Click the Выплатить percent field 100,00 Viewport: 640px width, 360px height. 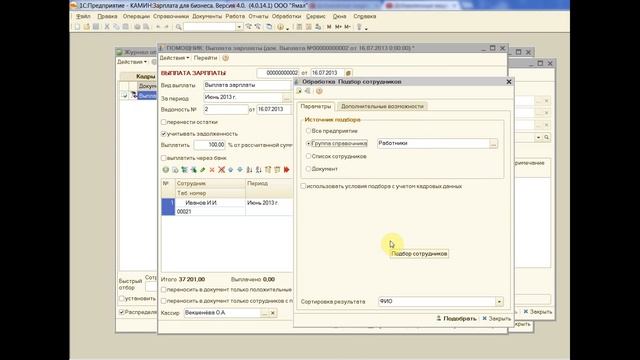pyautogui.click(x=209, y=145)
